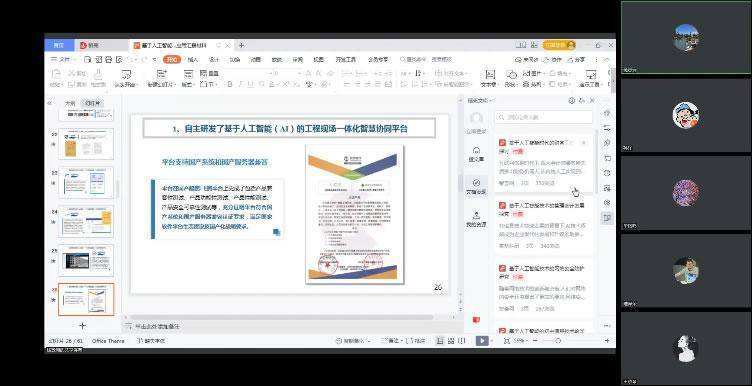Viewport: 752px width, 386px height.
Task: Click the search field in document sidebar
Action: pos(544,117)
